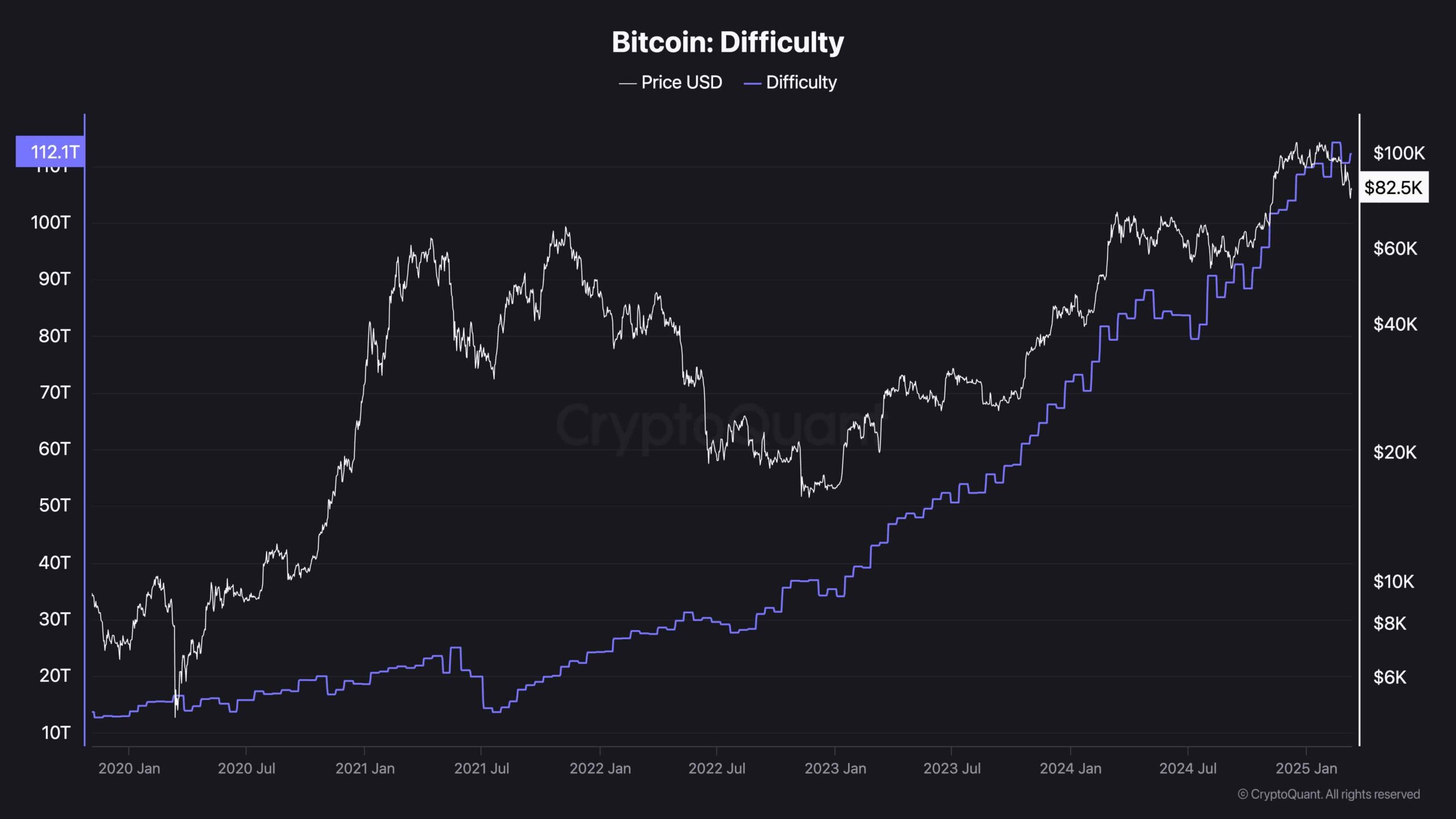Click the 50T difficulty axis label
Viewport: 1456px width, 819px height.
tap(54, 506)
